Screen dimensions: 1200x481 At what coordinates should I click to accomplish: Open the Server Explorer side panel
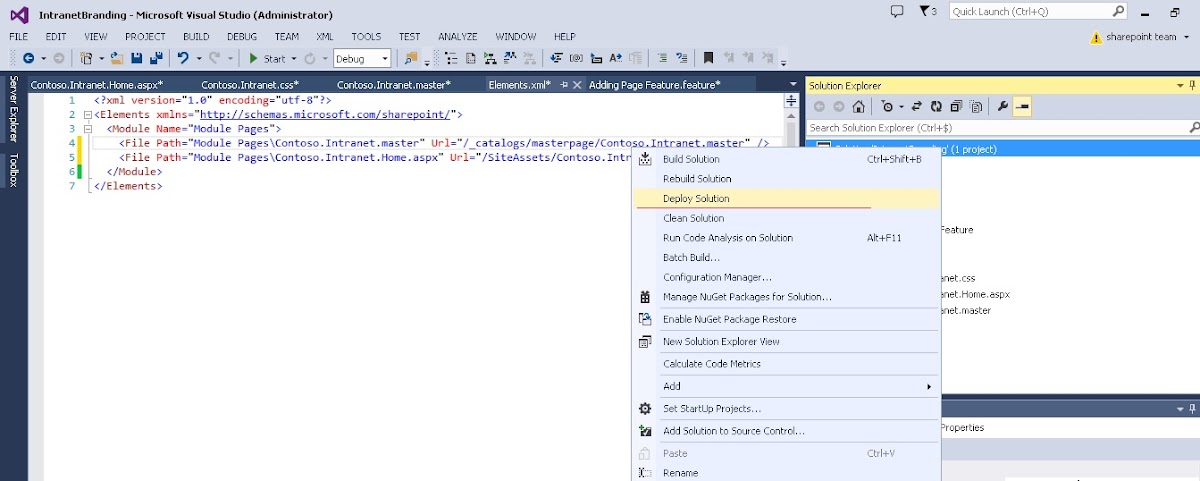pyautogui.click(x=13, y=108)
